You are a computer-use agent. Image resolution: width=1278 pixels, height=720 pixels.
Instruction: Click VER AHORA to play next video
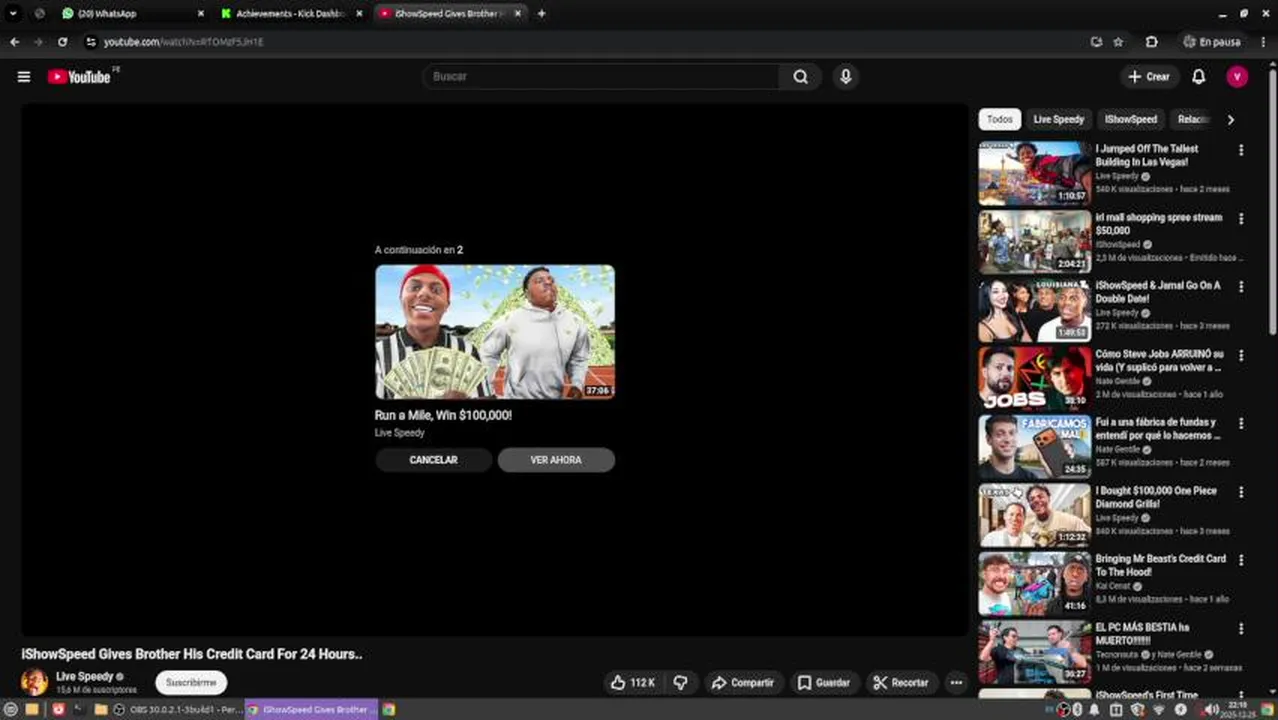coord(556,460)
